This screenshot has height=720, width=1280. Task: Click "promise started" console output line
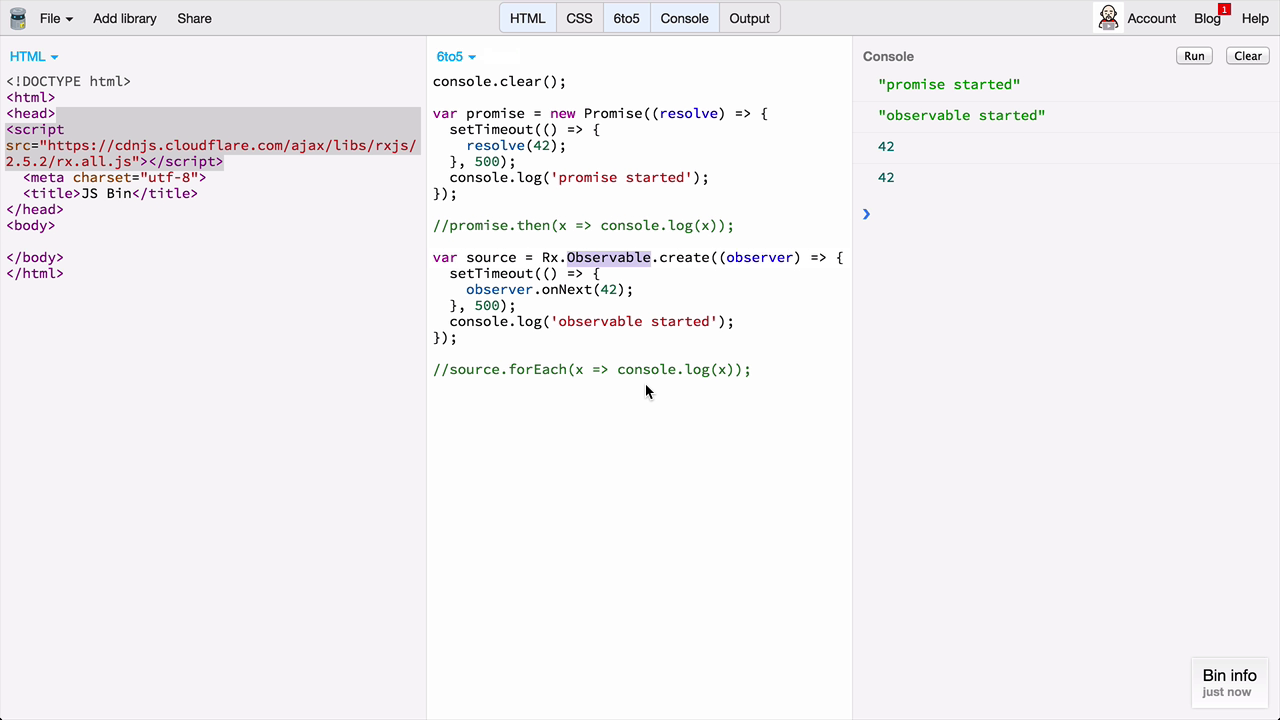(x=949, y=85)
